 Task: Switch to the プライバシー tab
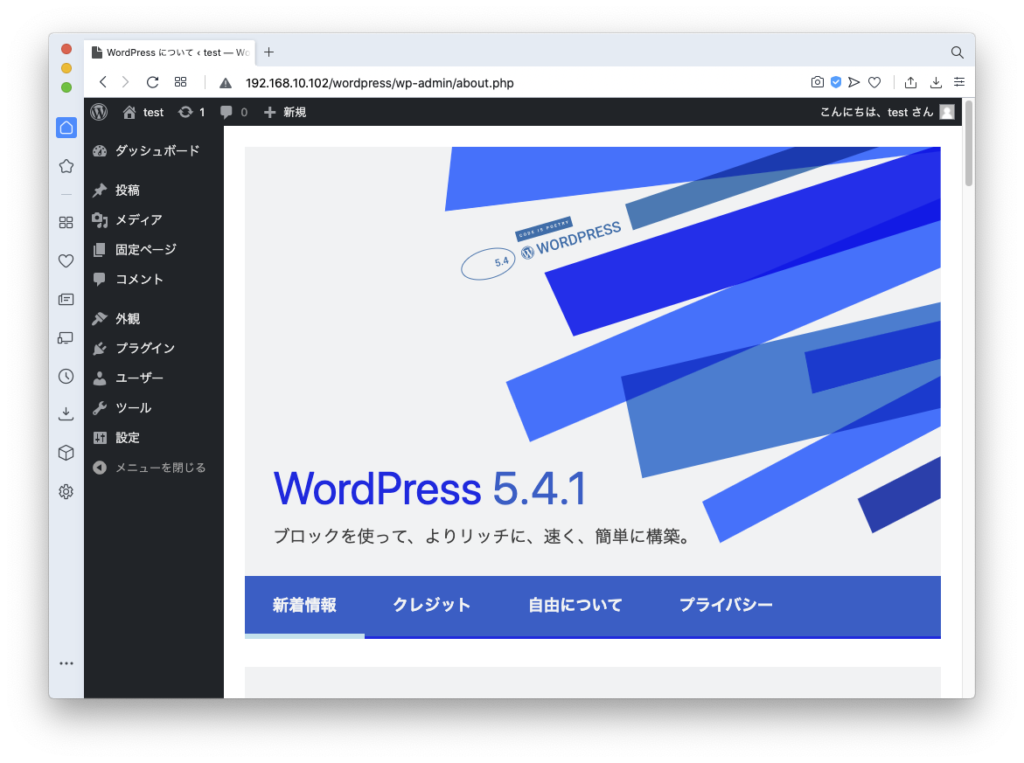pyautogui.click(x=725, y=605)
